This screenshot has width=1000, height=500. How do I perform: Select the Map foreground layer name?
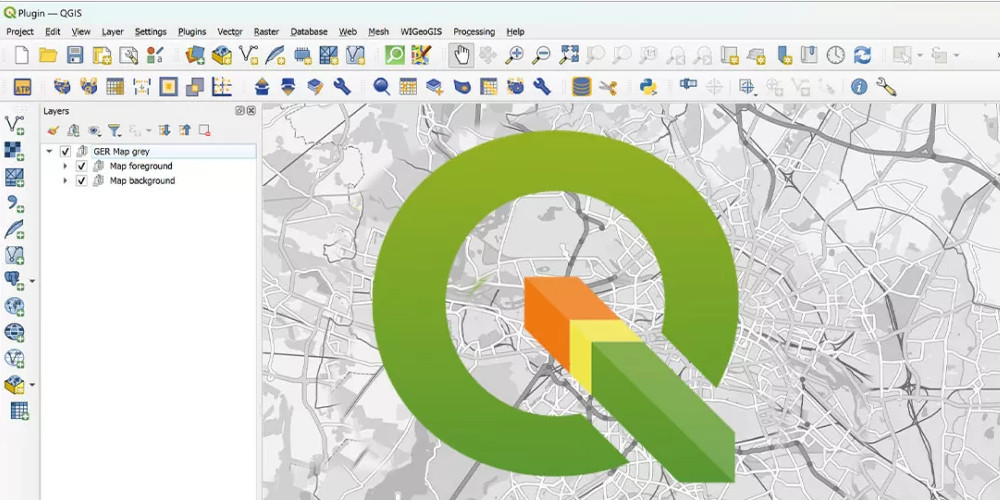tap(141, 166)
